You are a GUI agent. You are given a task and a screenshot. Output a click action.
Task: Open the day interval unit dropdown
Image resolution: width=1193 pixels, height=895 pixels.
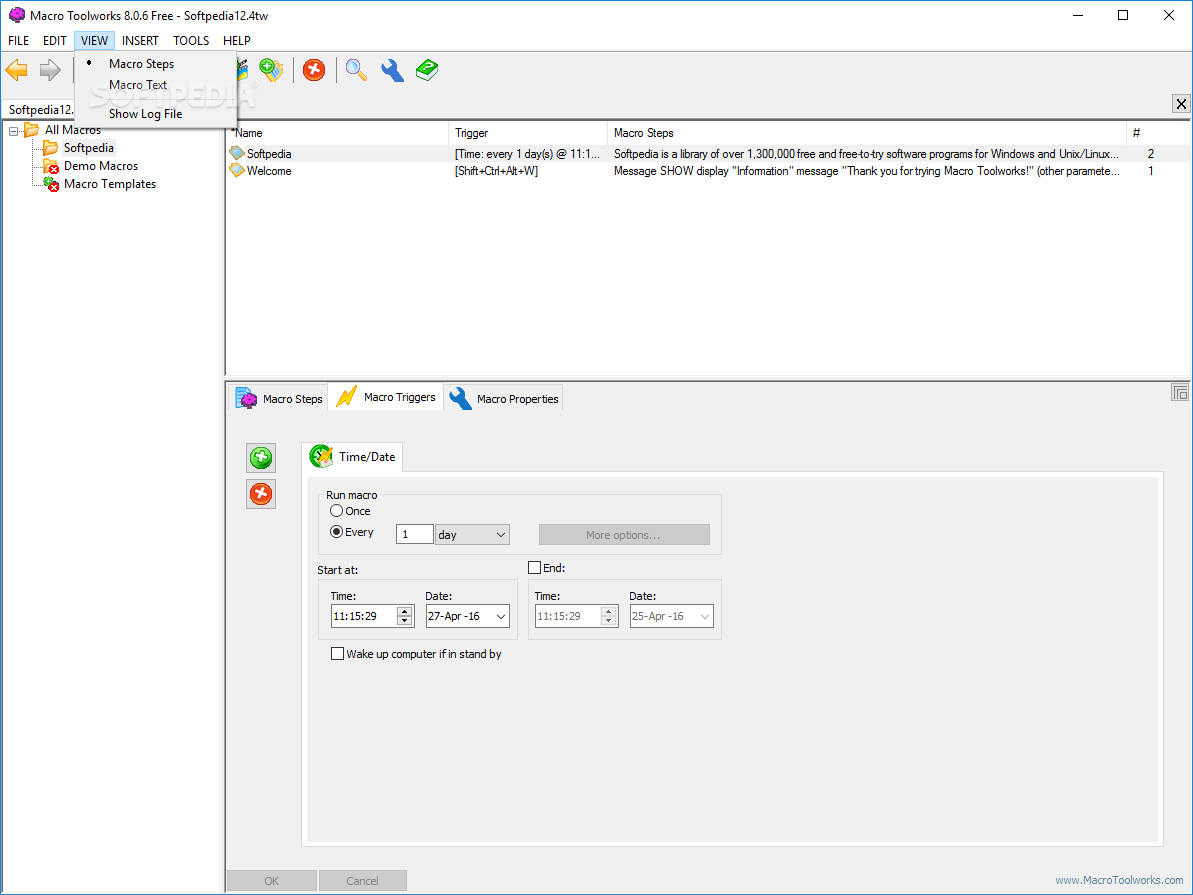click(x=472, y=534)
